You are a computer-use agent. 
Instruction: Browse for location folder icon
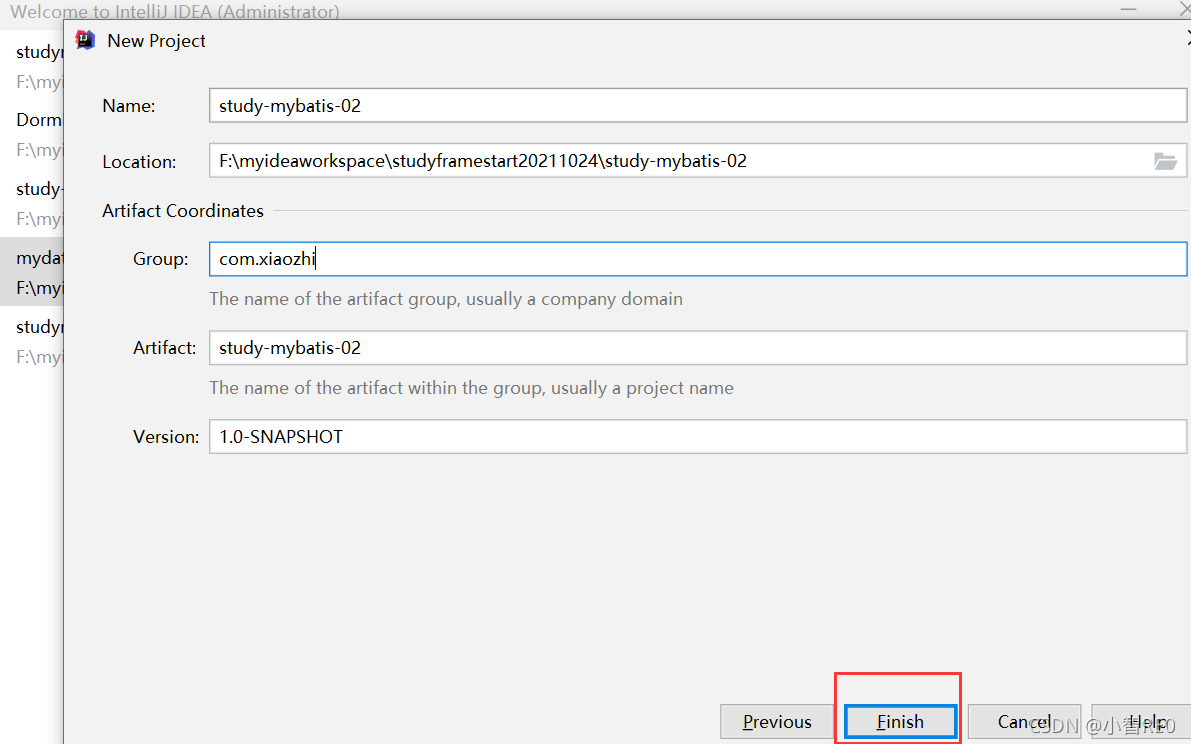click(1165, 161)
